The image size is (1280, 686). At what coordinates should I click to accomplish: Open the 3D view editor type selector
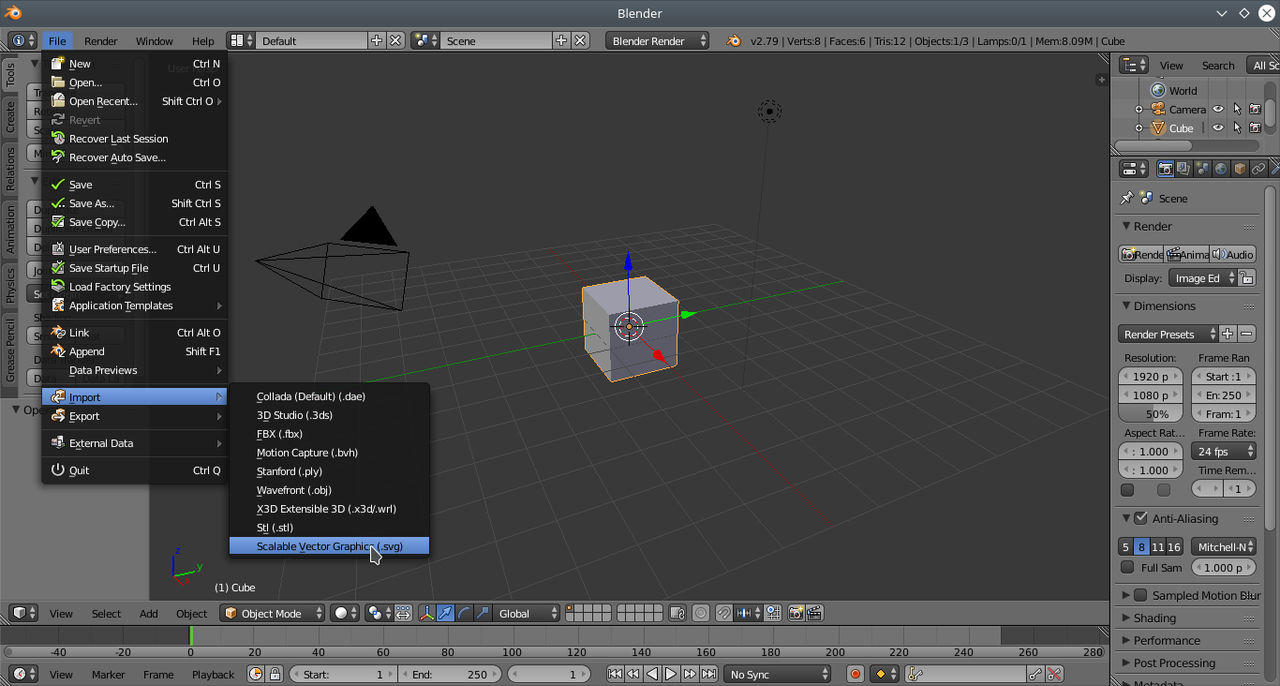pos(23,613)
